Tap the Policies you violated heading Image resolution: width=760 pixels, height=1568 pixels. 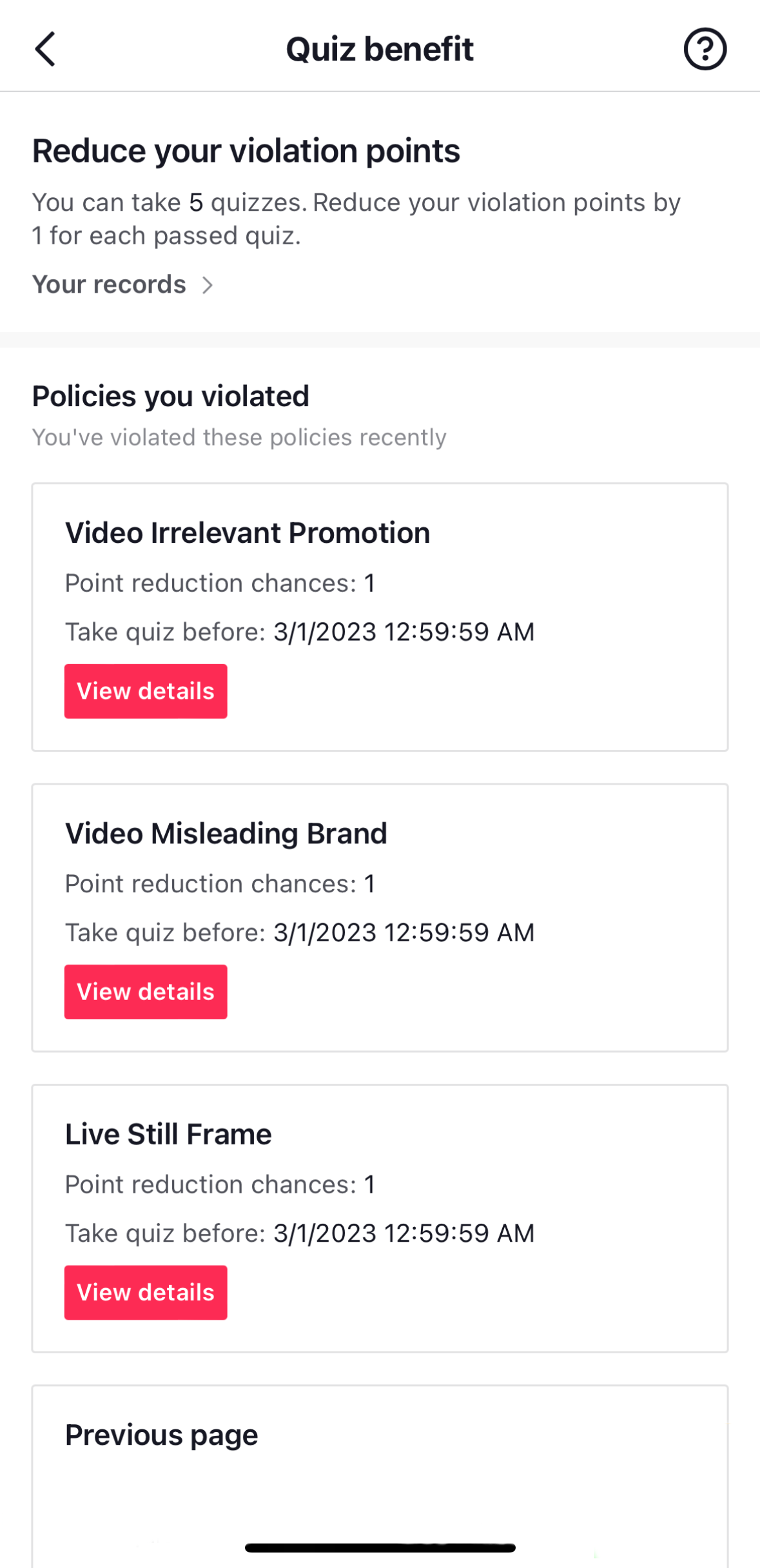point(171,396)
